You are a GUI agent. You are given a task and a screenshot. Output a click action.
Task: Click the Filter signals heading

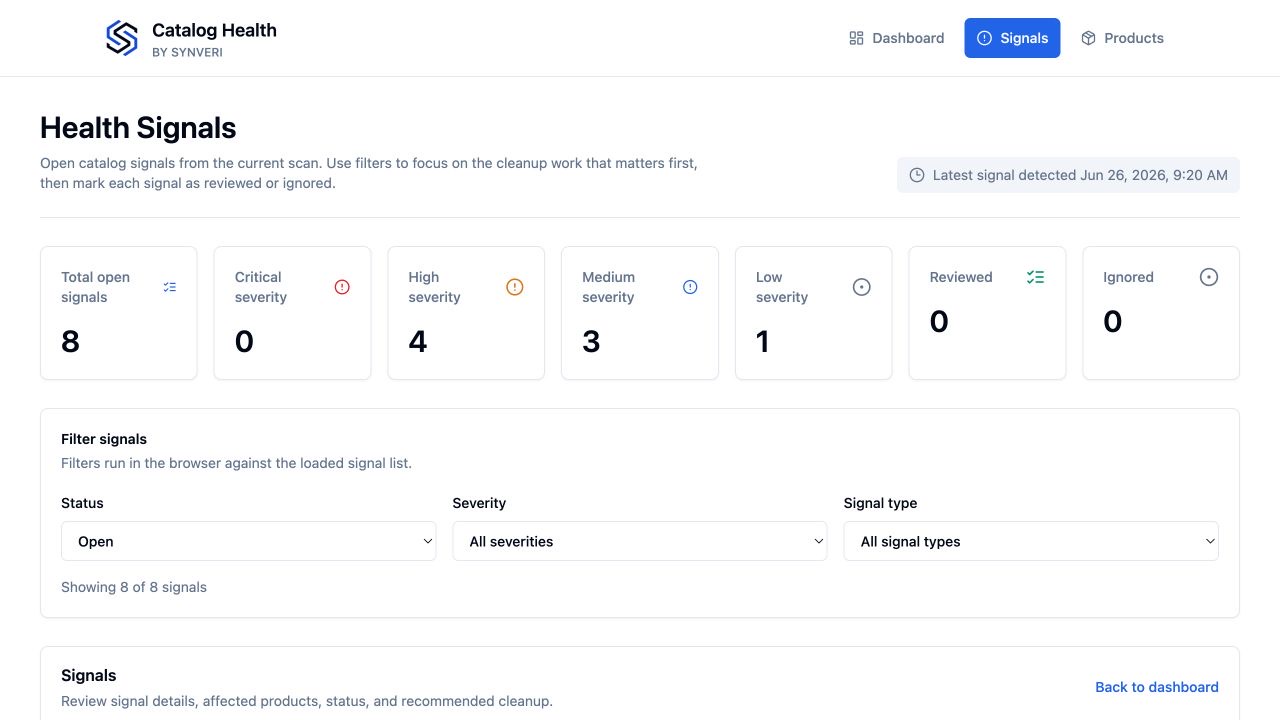pyautogui.click(x=104, y=439)
